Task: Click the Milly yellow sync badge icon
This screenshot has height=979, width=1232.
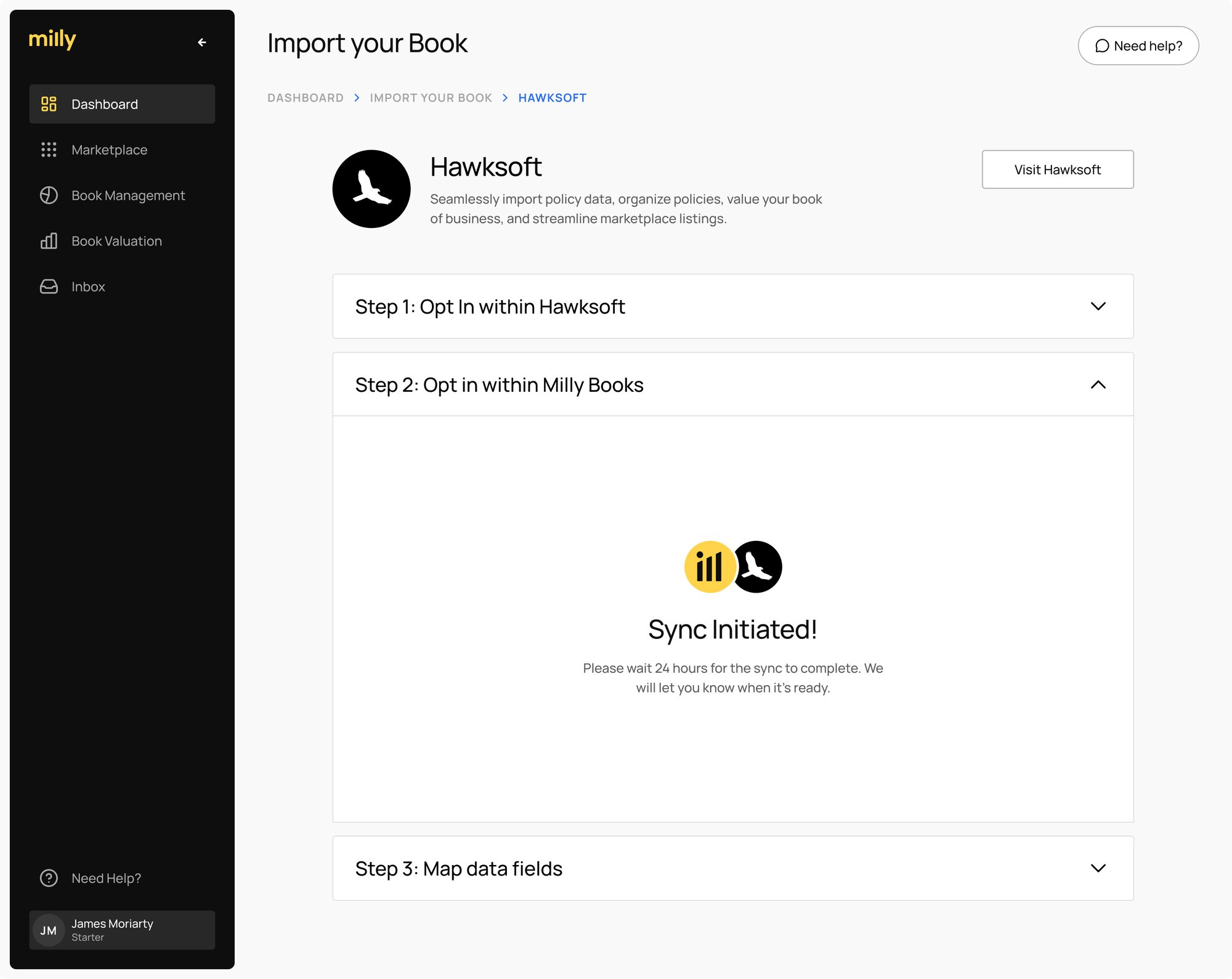Action: (x=710, y=566)
